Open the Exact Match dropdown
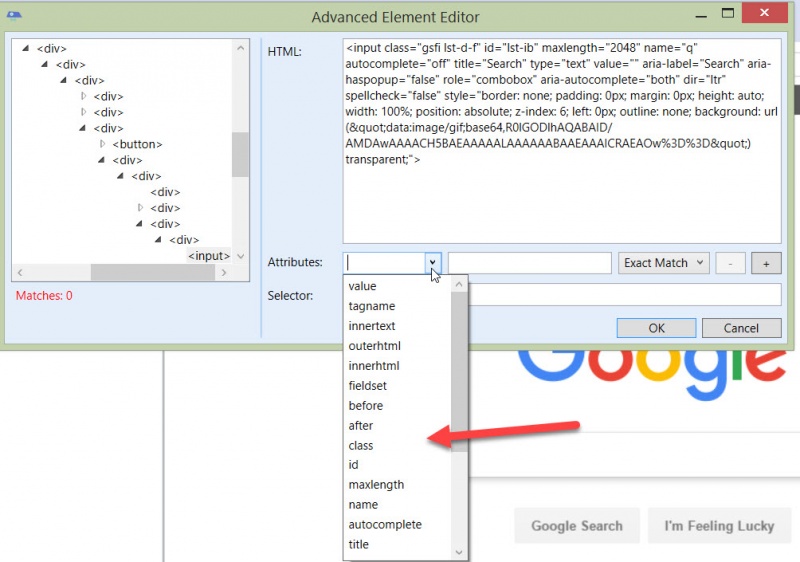The height and width of the screenshot is (562, 800). click(x=663, y=263)
